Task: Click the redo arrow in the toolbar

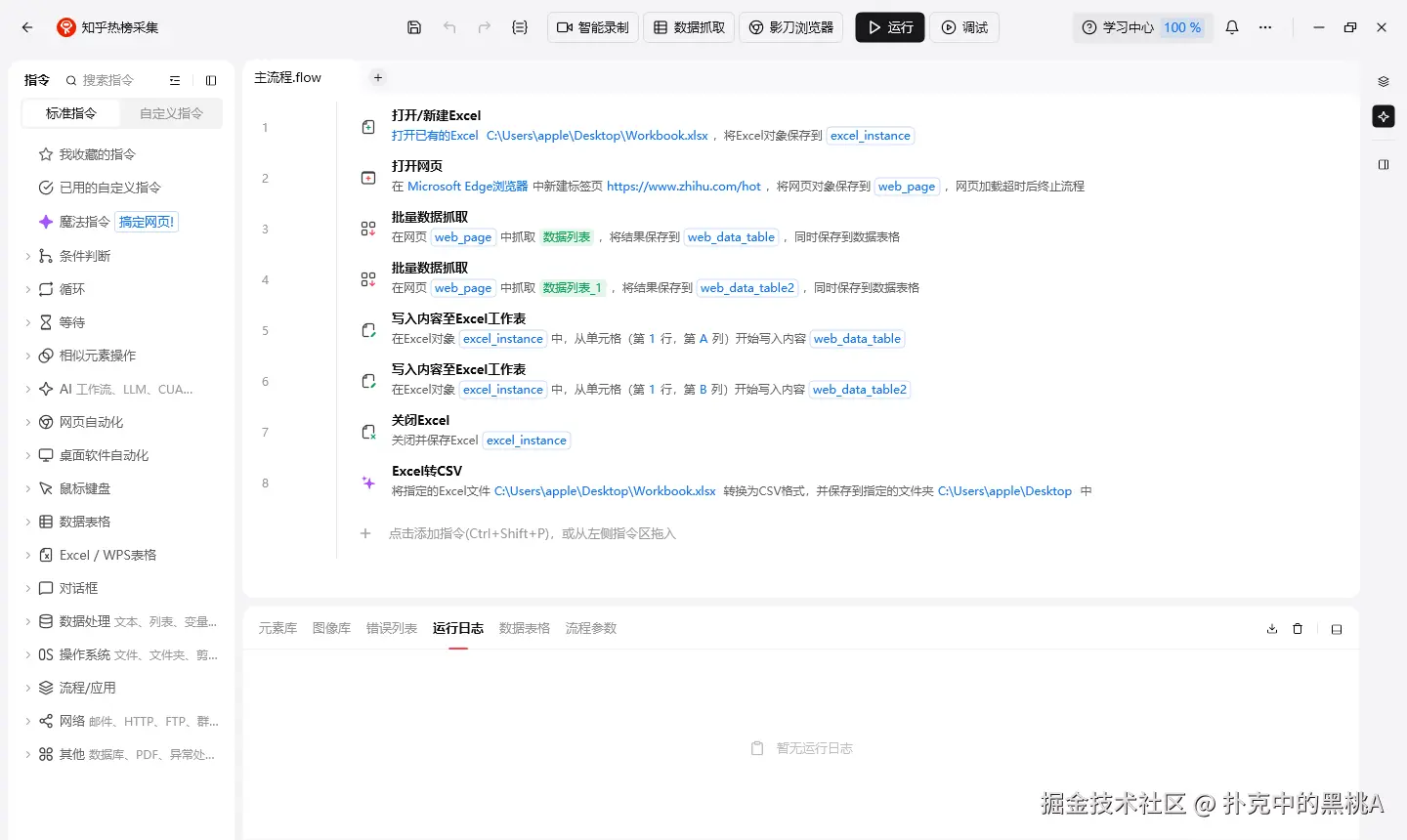Action: tap(485, 27)
